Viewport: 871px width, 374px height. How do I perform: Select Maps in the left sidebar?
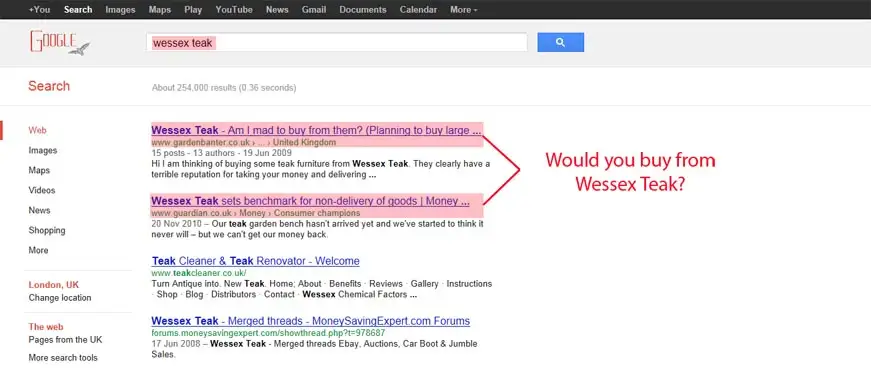pos(39,171)
